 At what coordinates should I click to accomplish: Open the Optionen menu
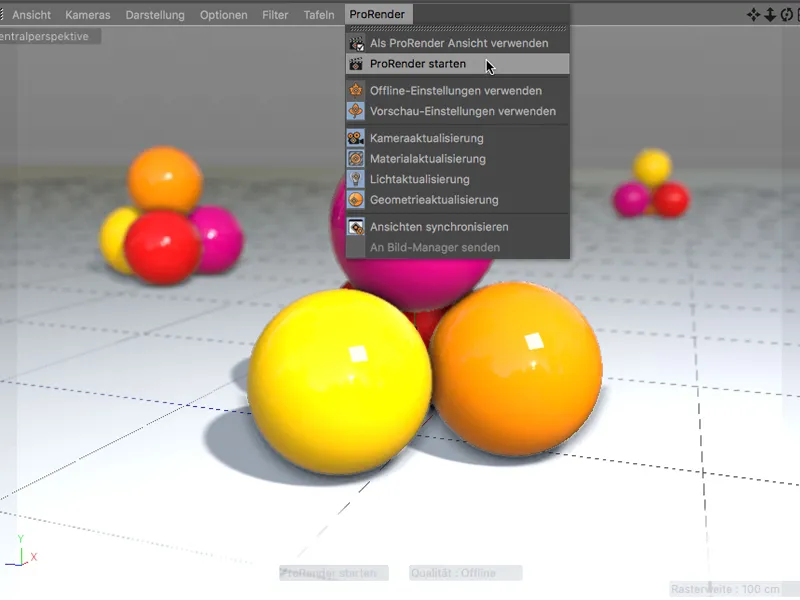point(223,15)
